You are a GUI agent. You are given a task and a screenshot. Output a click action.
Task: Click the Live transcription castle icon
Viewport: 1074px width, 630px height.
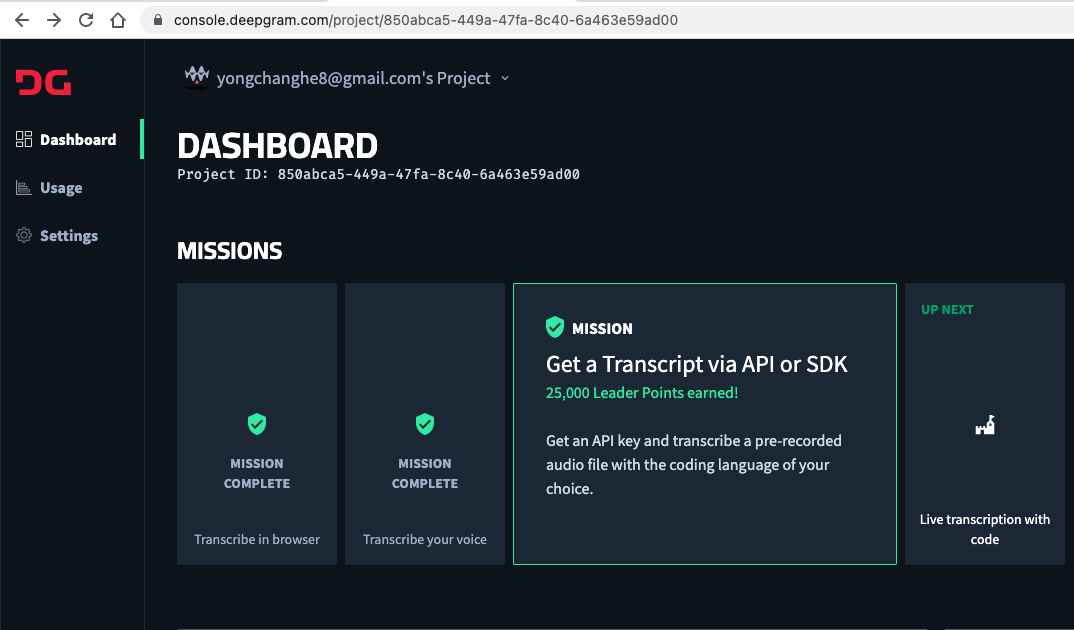(985, 426)
